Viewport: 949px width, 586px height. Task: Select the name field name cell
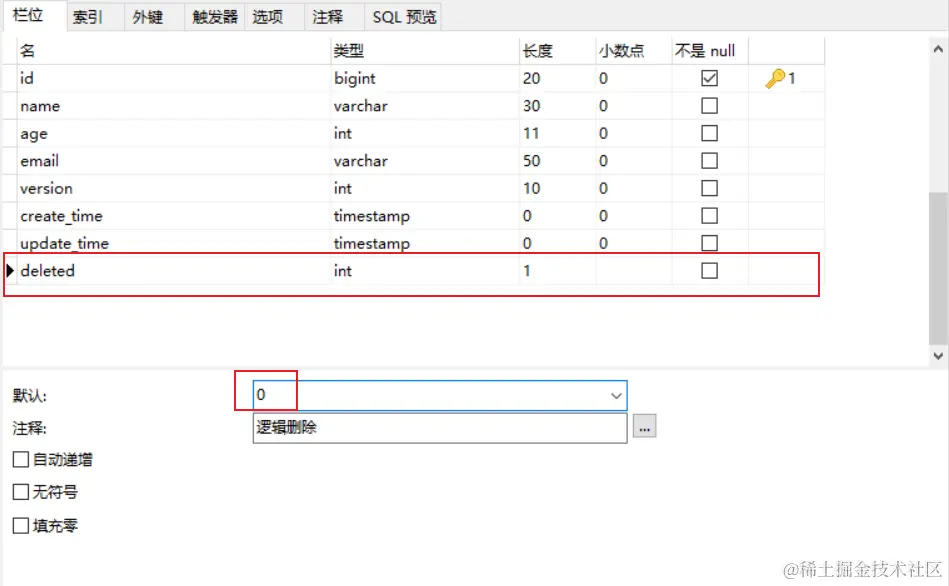173,106
